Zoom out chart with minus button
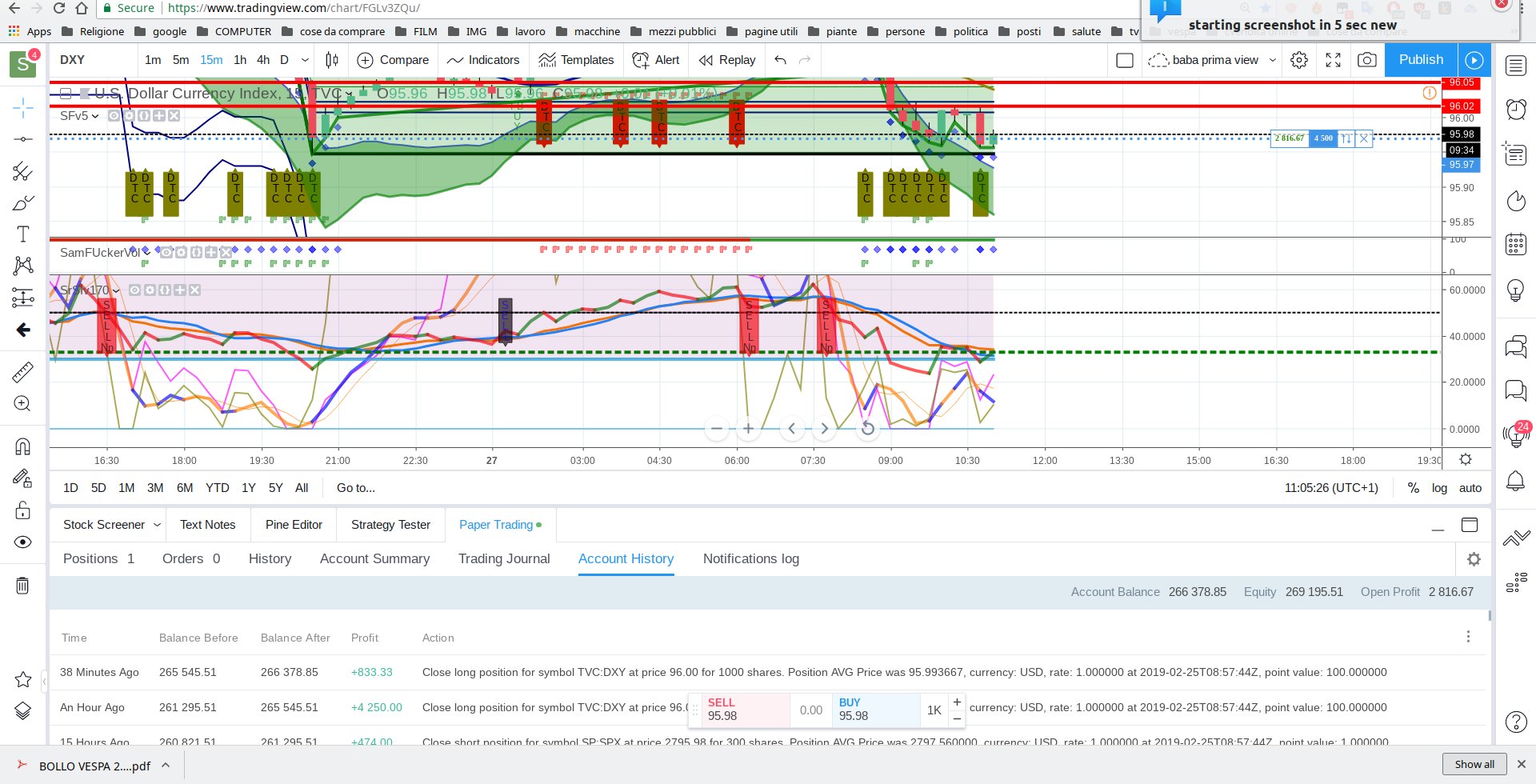Viewport: 1536px width, 784px height. click(x=717, y=429)
